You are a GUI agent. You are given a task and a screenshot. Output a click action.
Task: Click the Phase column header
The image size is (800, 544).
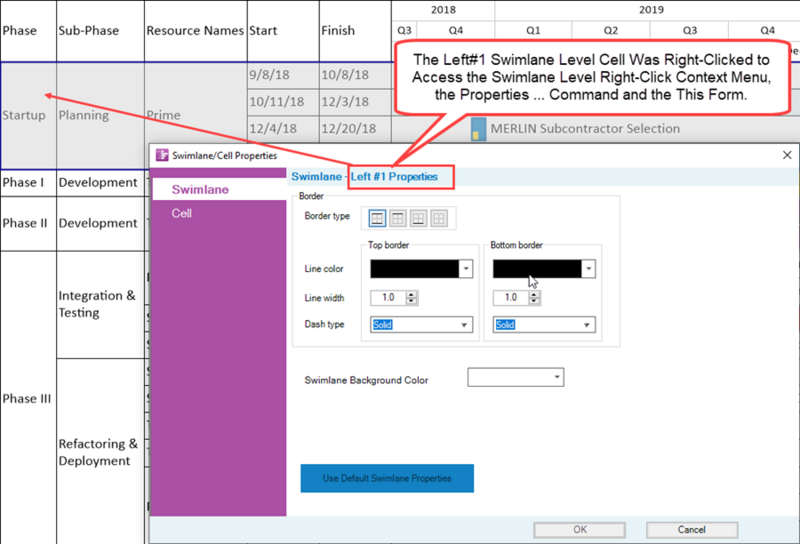[x=28, y=31]
